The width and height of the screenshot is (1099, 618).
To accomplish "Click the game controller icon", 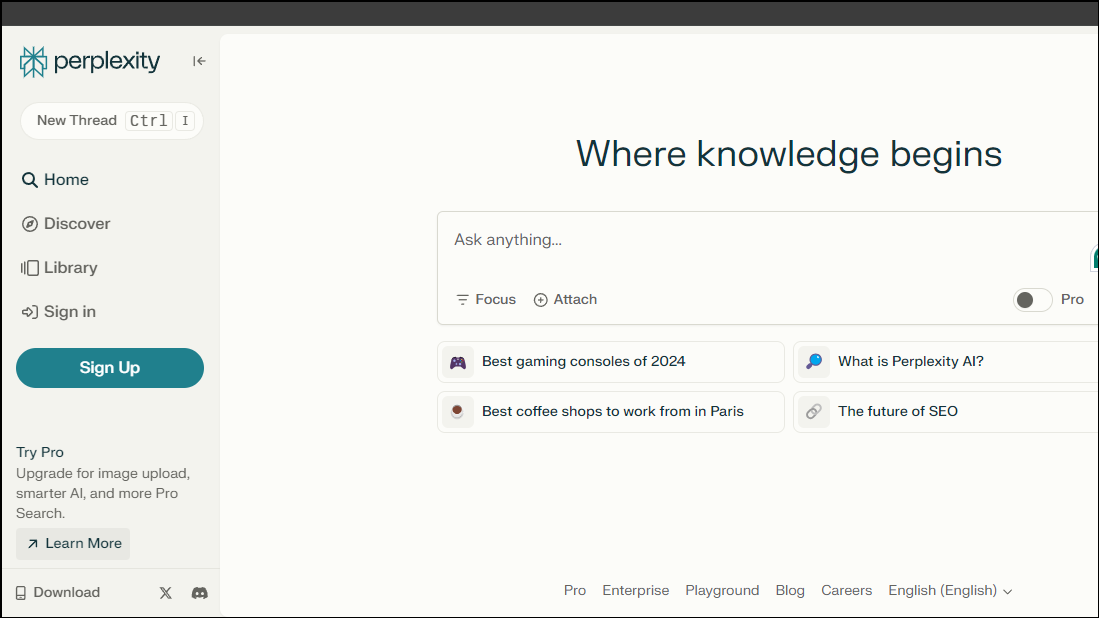I will click(458, 362).
